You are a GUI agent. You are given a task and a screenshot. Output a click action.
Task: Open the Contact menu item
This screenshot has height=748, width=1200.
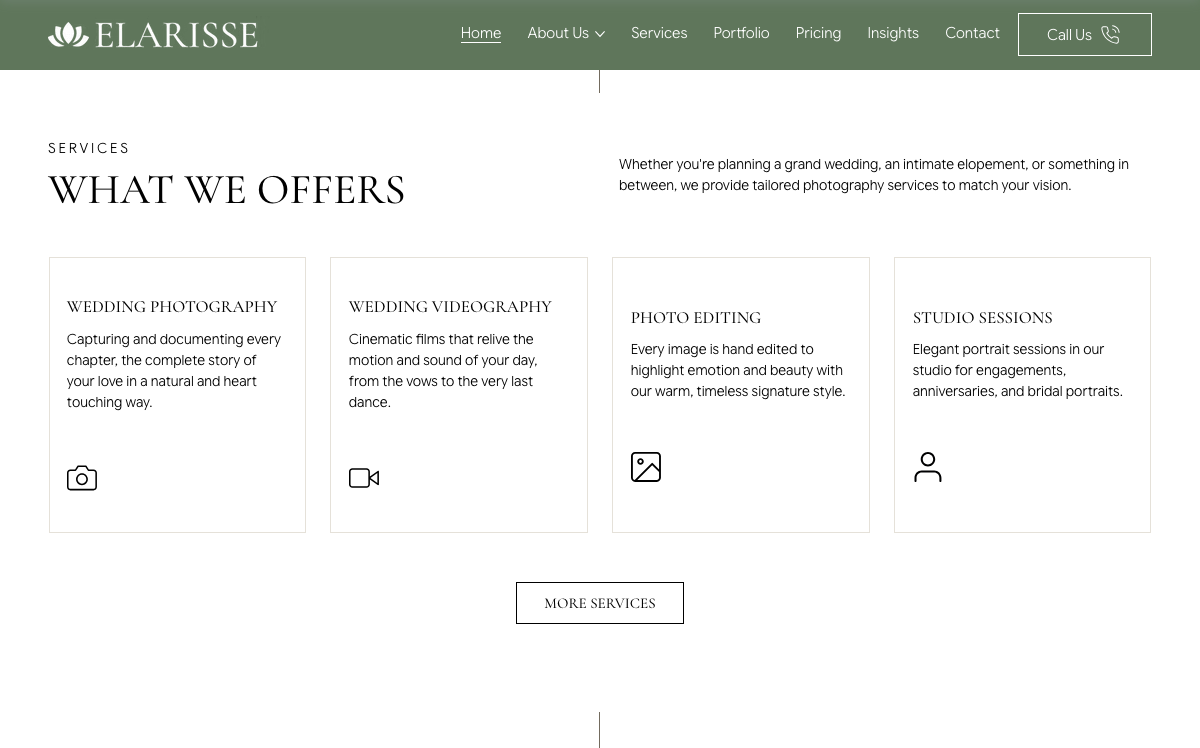tap(972, 33)
